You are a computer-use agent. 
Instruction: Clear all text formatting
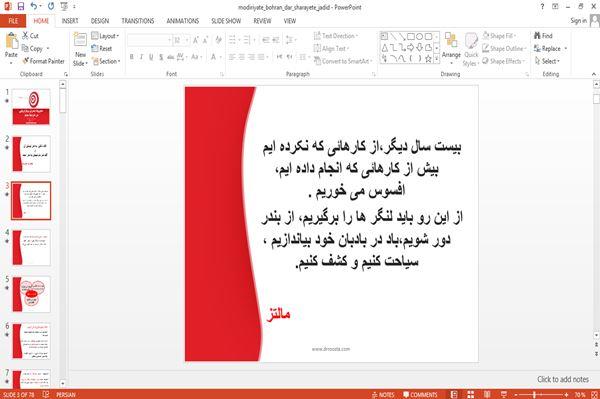(218, 40)
